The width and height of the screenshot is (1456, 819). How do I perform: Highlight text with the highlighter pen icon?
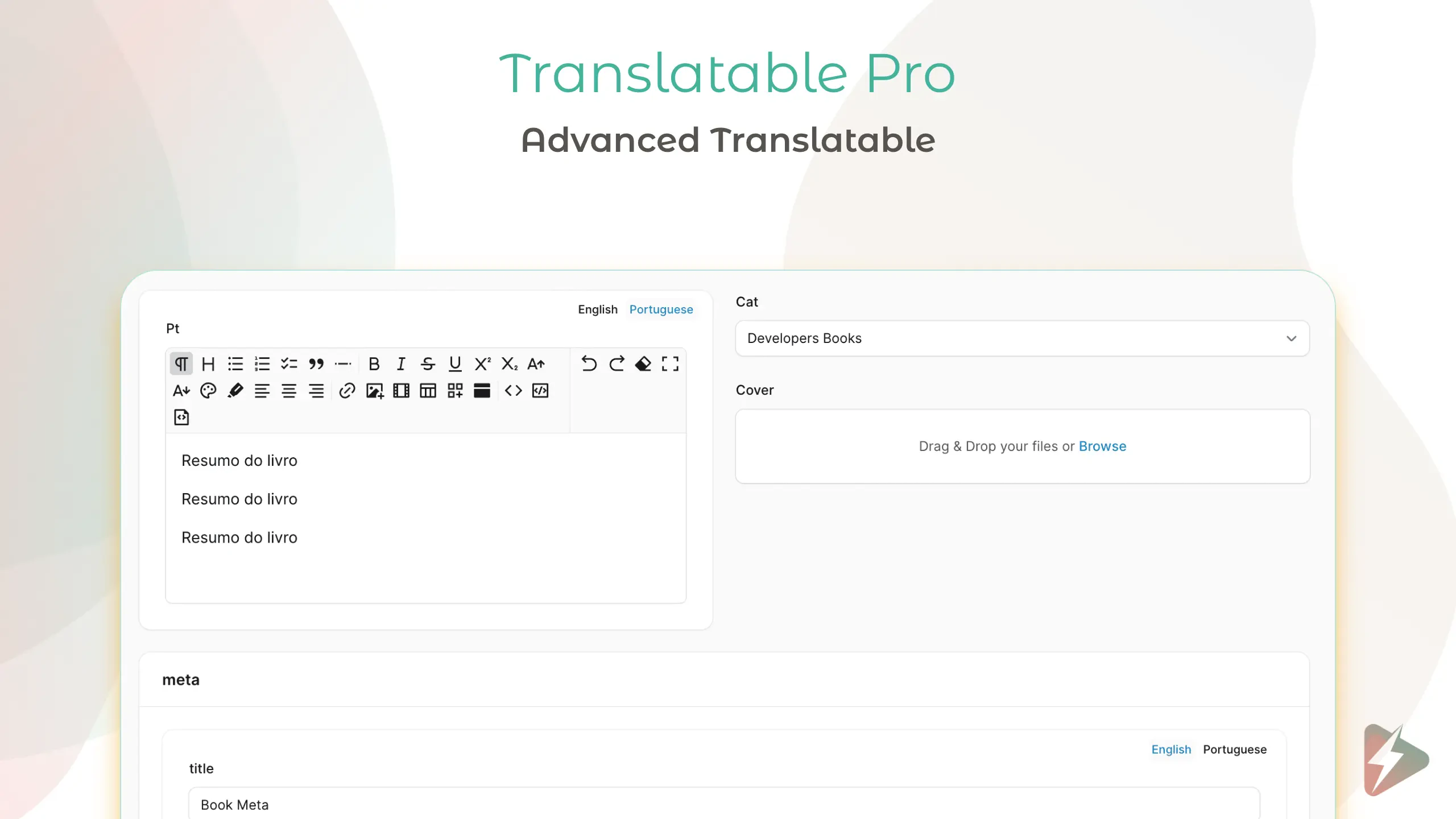pyautogui.click(x=235, y=391)
